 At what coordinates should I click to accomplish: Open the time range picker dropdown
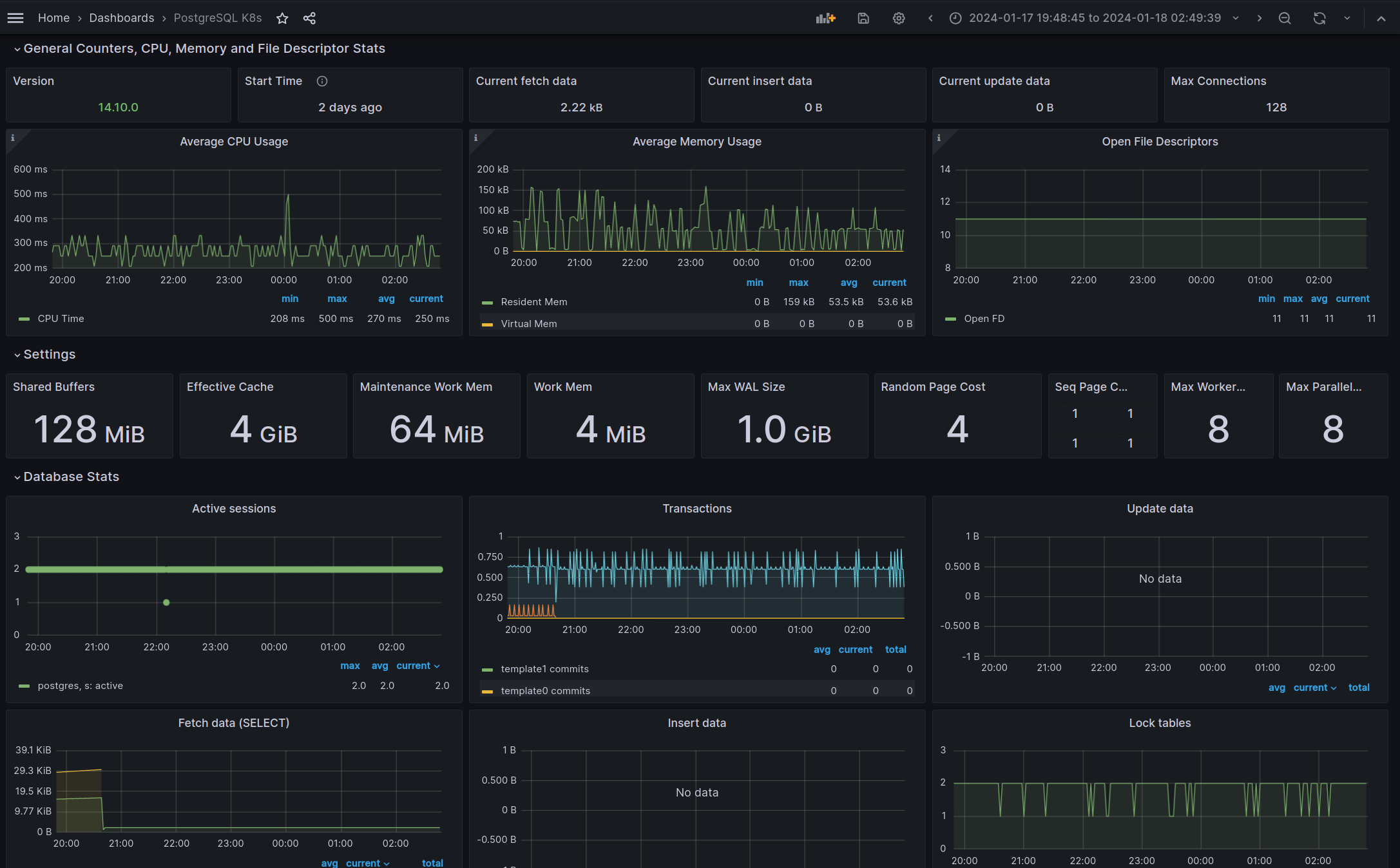tap(1094, 18)
